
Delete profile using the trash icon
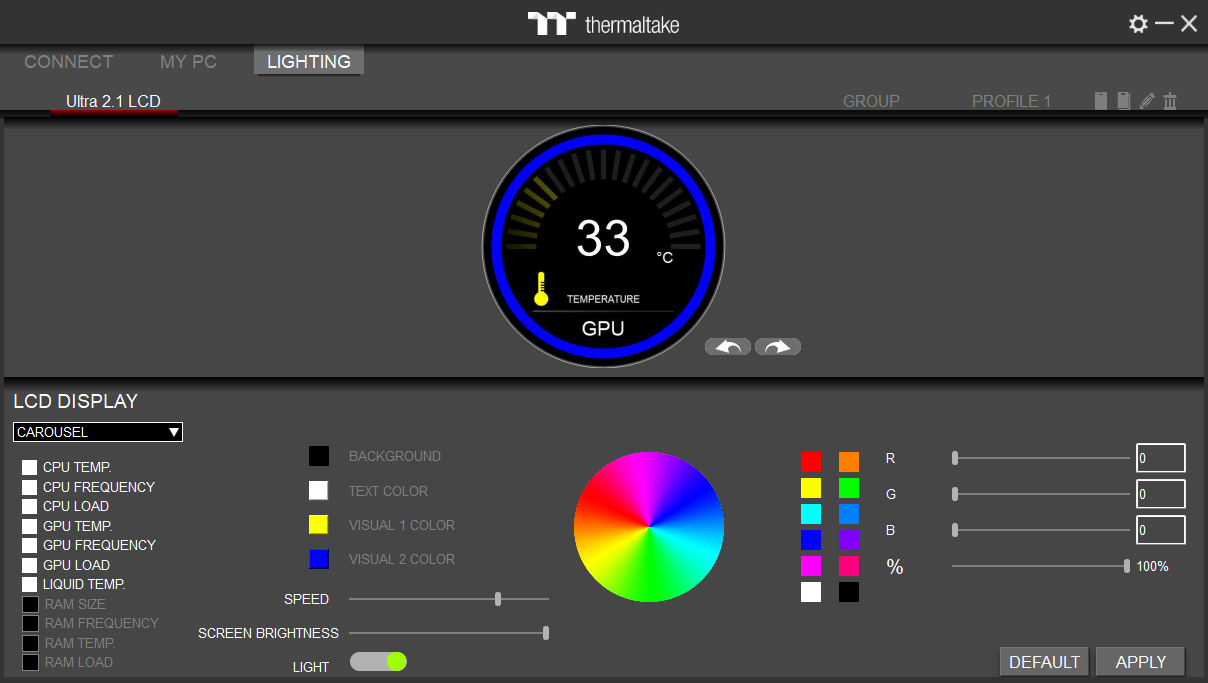point(1170,101)
